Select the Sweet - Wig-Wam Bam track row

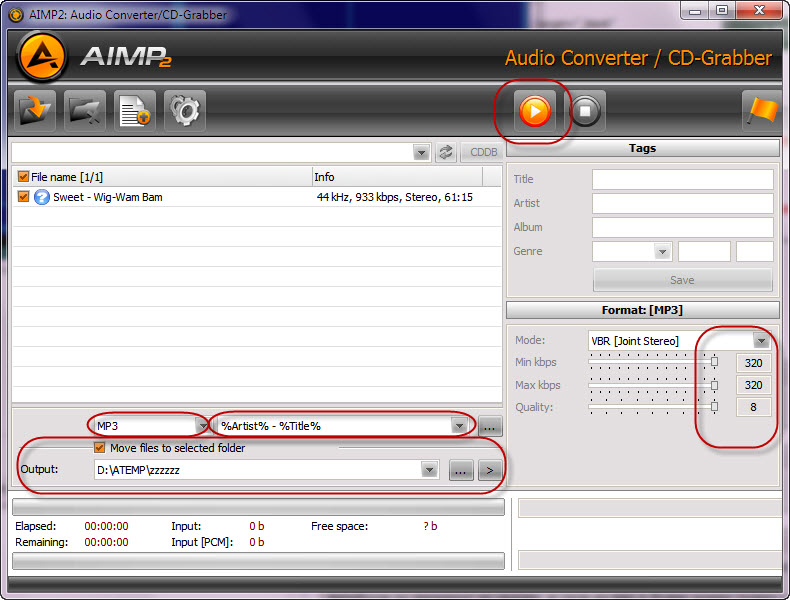click(257, 197)
